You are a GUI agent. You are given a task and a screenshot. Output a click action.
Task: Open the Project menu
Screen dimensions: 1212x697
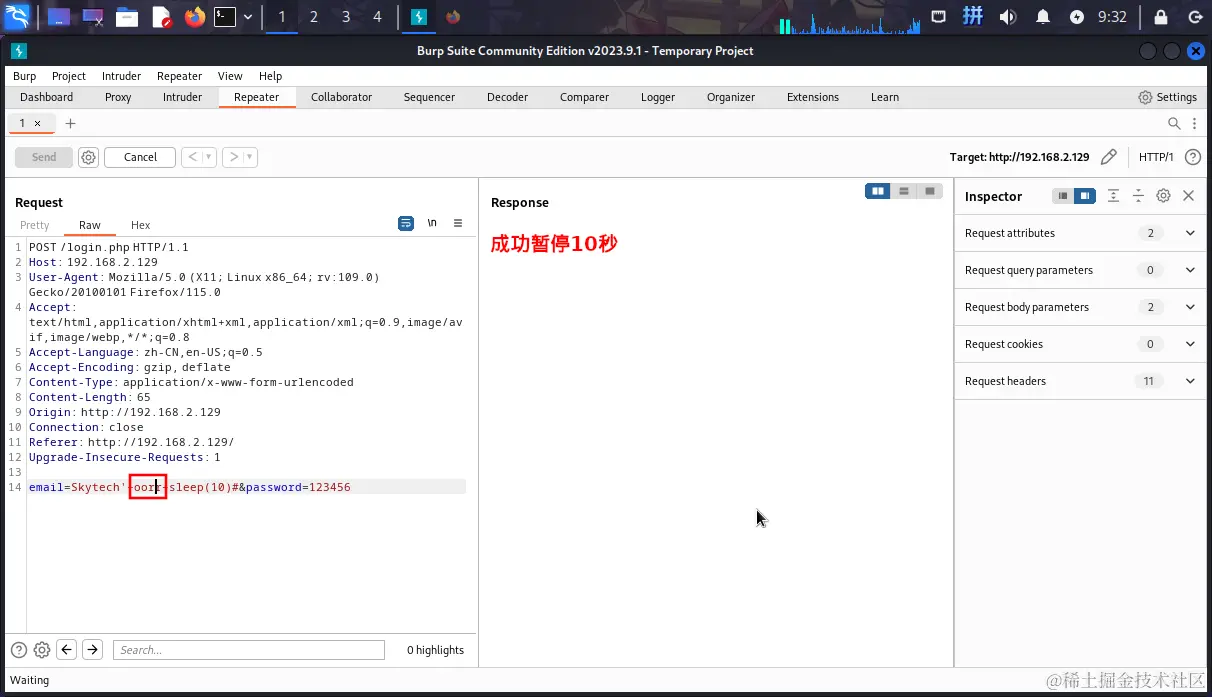69,76
